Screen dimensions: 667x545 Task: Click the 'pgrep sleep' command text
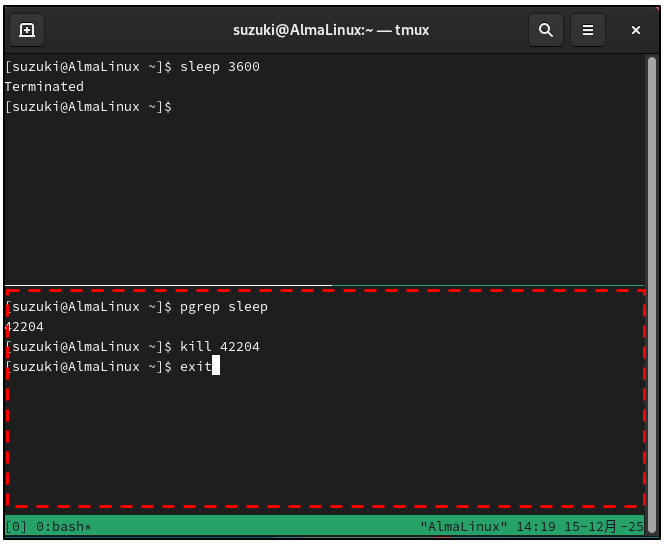[224, 307]
